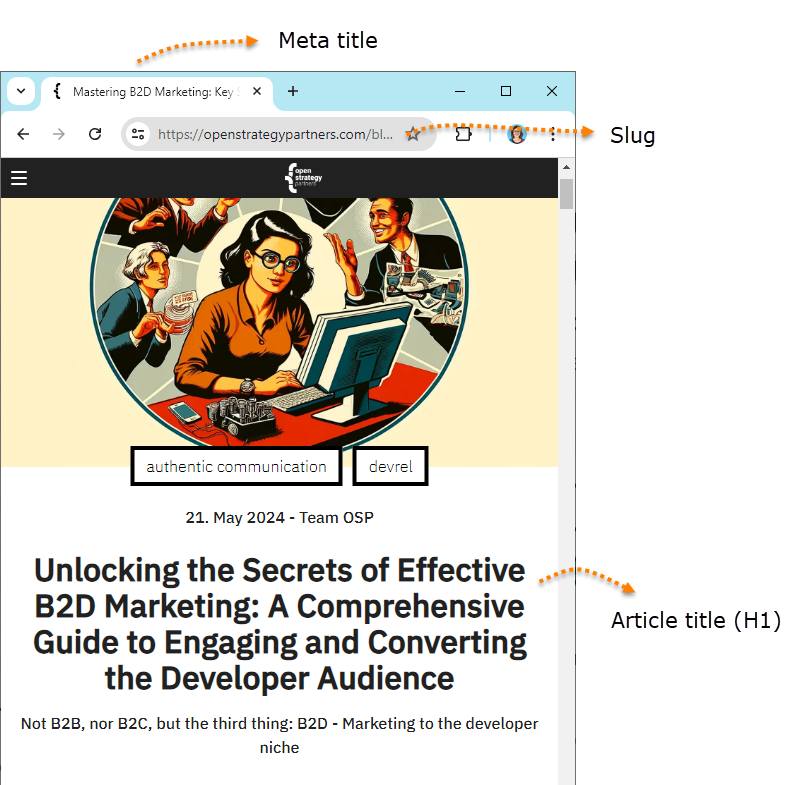This screenshot has width=798, height=785.
Task: Open the tab search chevron dropdown
Action: pos(21,91)
